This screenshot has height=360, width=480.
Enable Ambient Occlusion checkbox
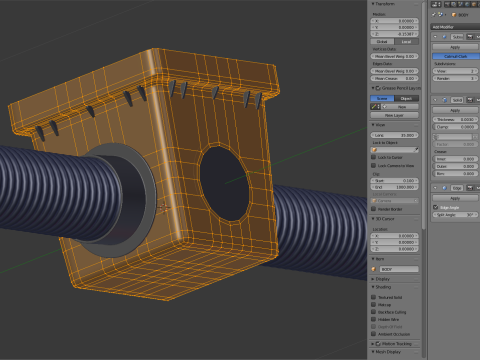(x=374, y=334)
